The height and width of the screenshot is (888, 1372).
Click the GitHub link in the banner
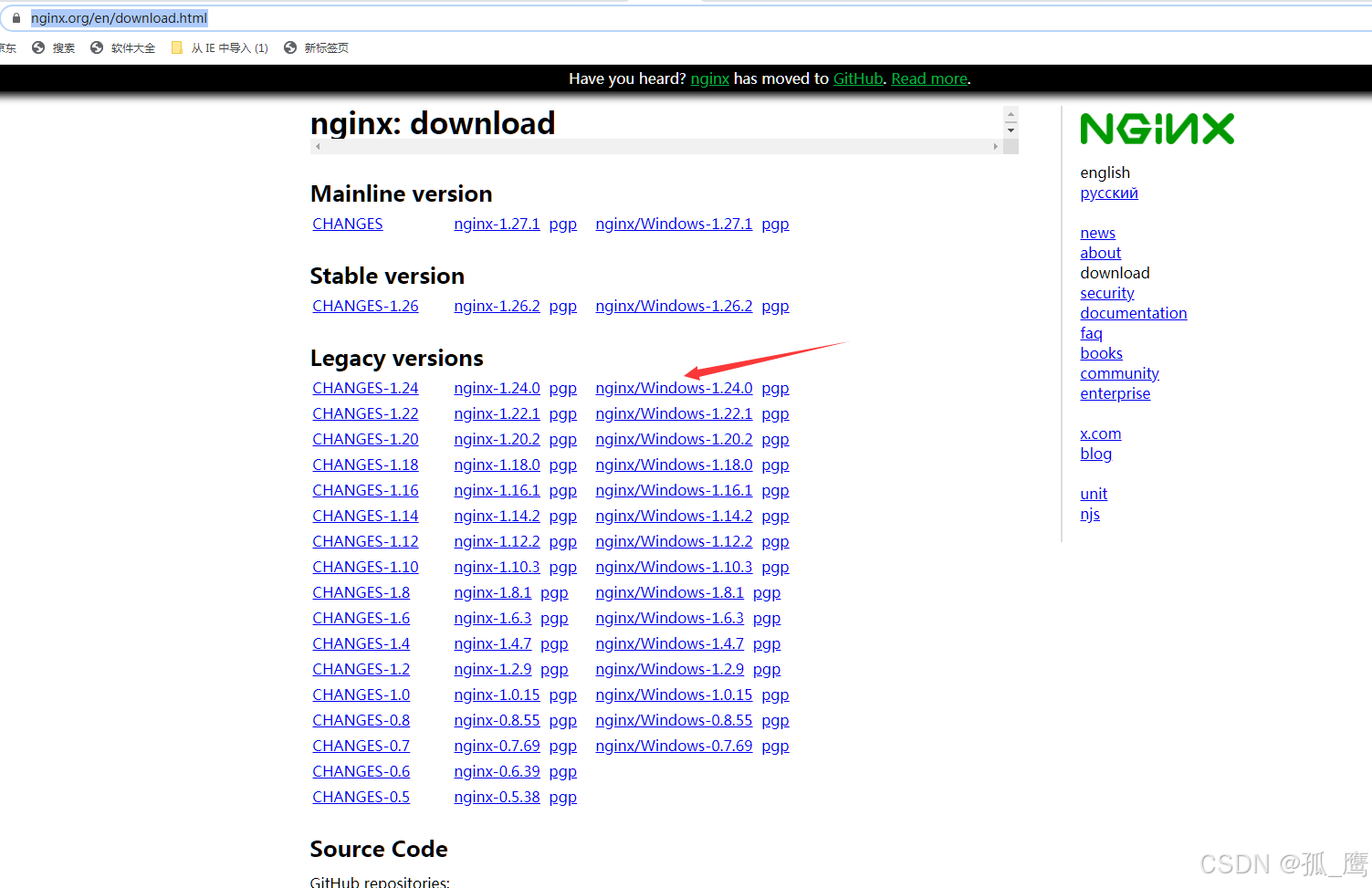pos(856,78)
